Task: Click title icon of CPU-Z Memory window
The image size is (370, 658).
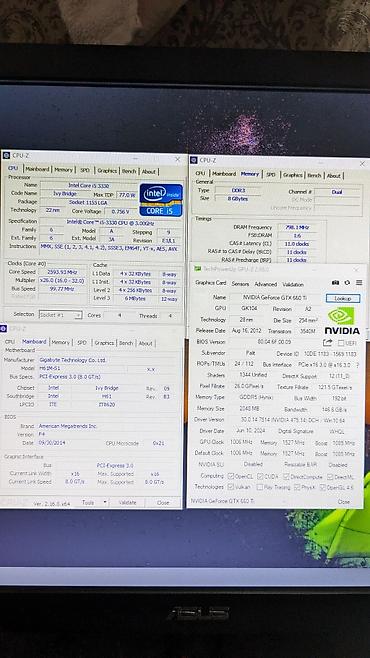Action: tap(194, 160)
